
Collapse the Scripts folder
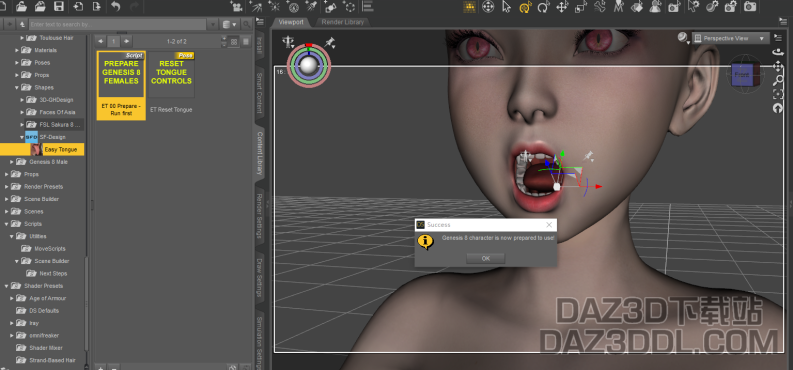coord(7,224)
